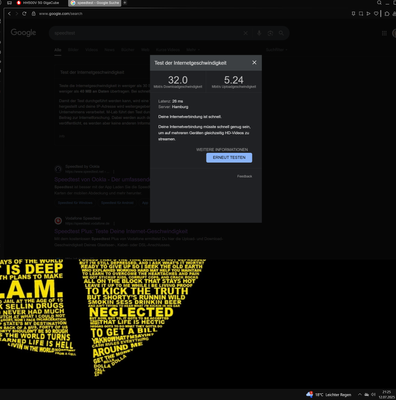Expand the Mehr dropdown in search tabs

coord(193,50)
